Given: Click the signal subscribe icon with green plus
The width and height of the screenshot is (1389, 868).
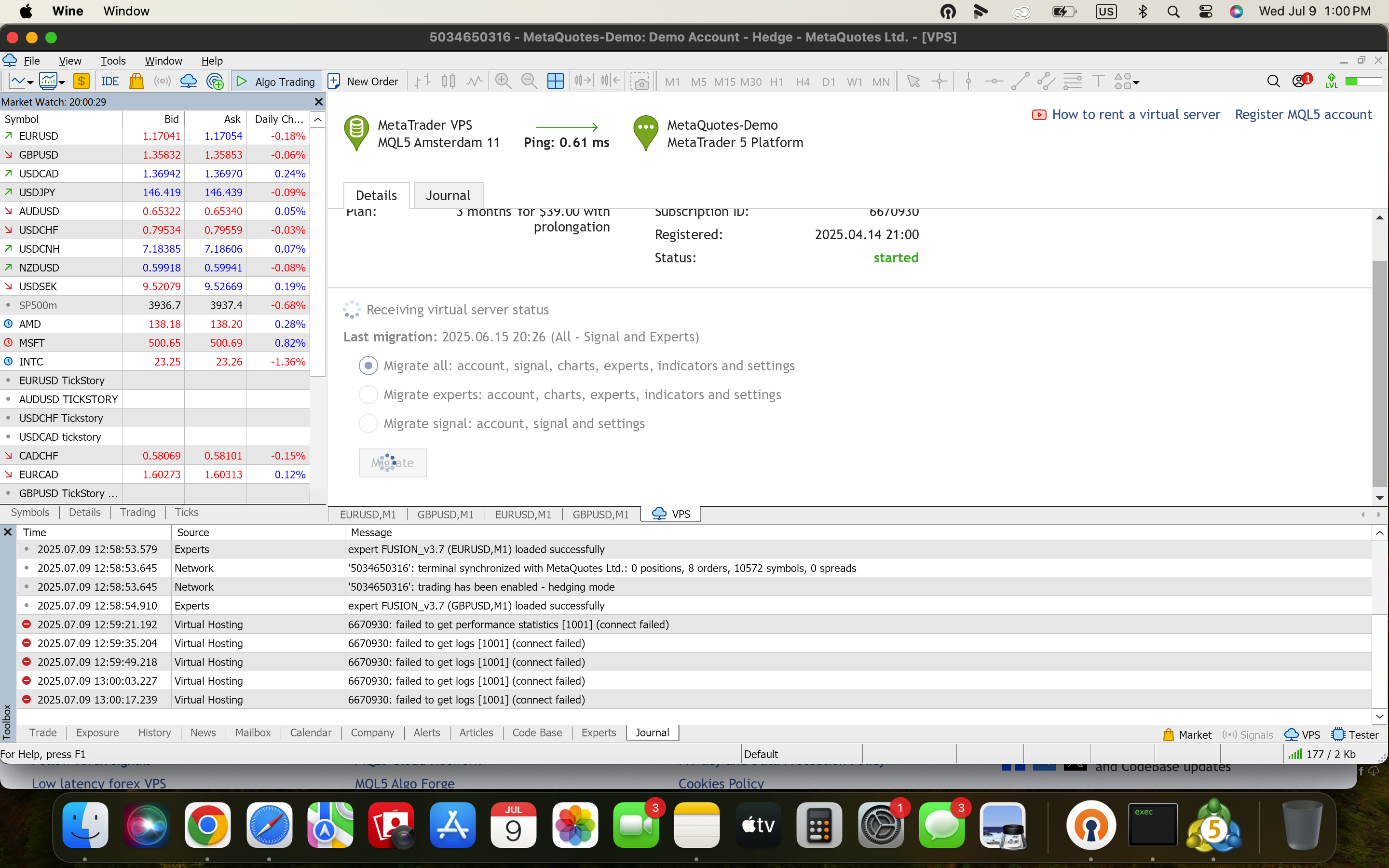Looking at the screenshot, I should click(215, 81).
